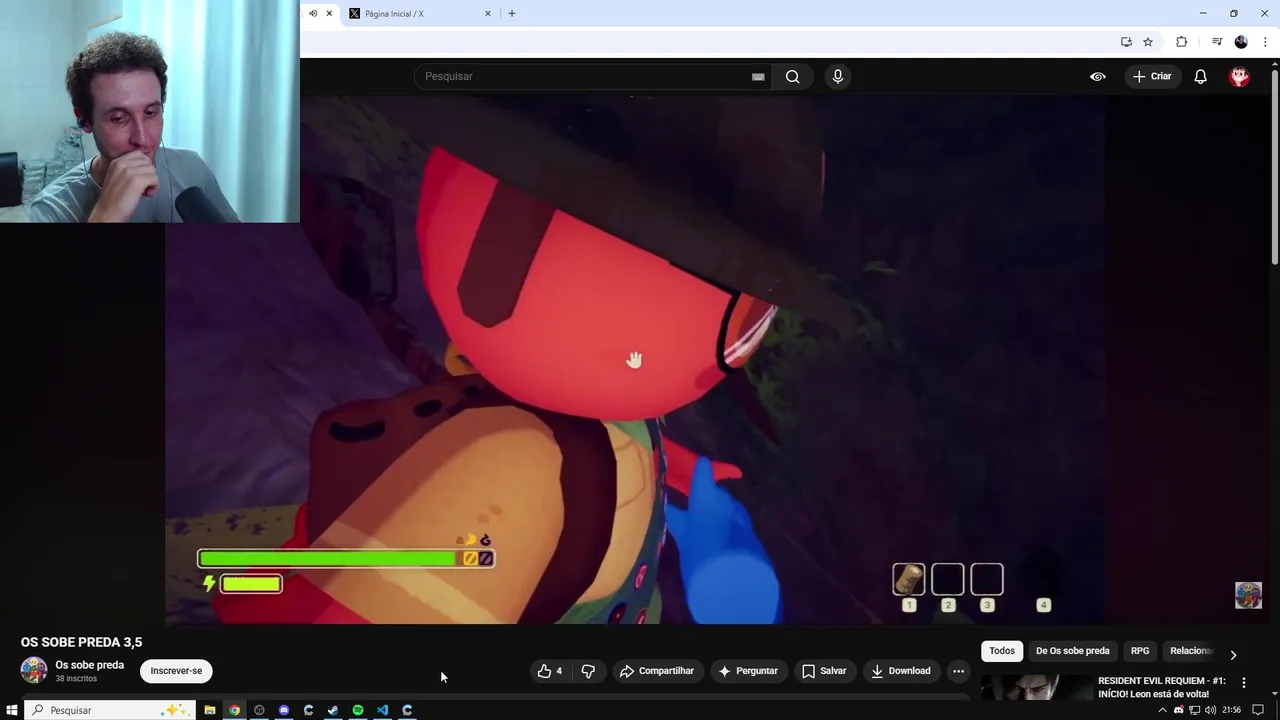Close the Página Inicial / X tab
1280x720 pixels.
[488, 13]
